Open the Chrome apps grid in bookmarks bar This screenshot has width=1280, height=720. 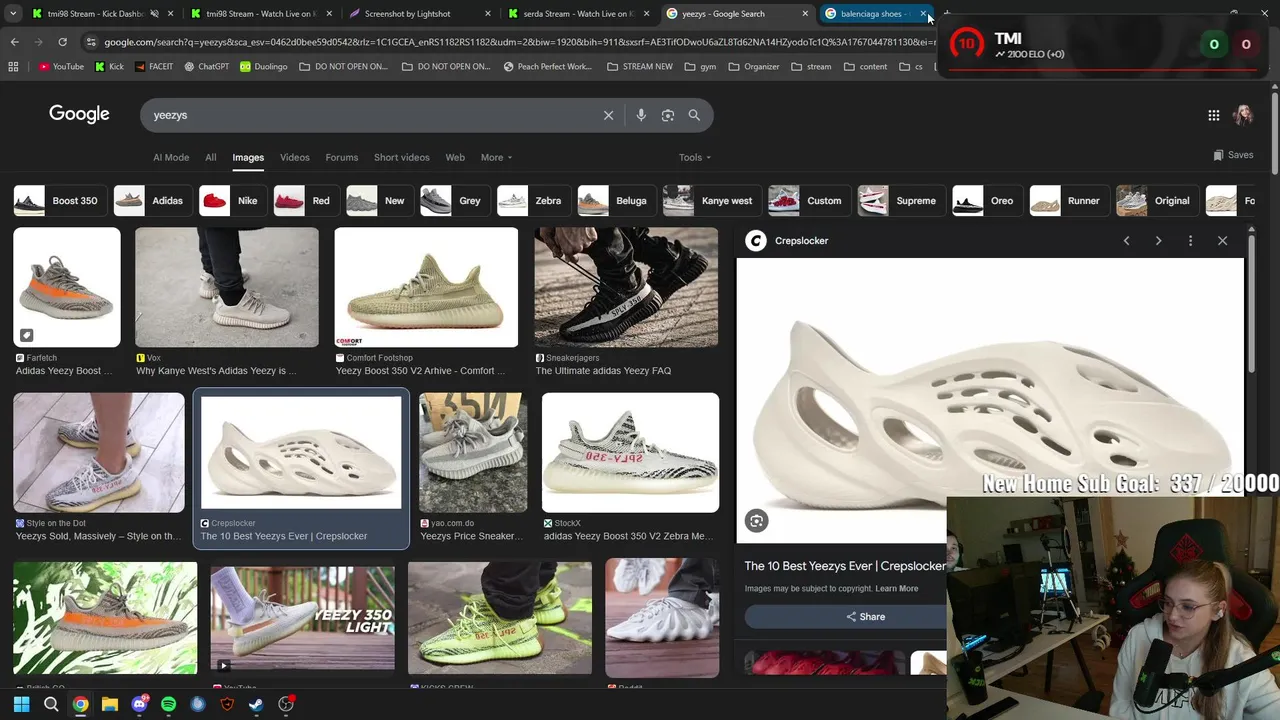[13, 67]
